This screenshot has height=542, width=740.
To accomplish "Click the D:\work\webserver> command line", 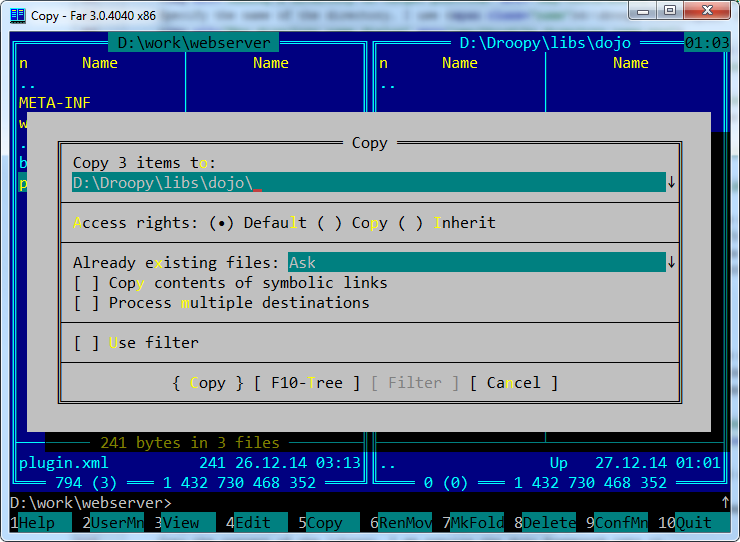I will click(x=91, y=503).
